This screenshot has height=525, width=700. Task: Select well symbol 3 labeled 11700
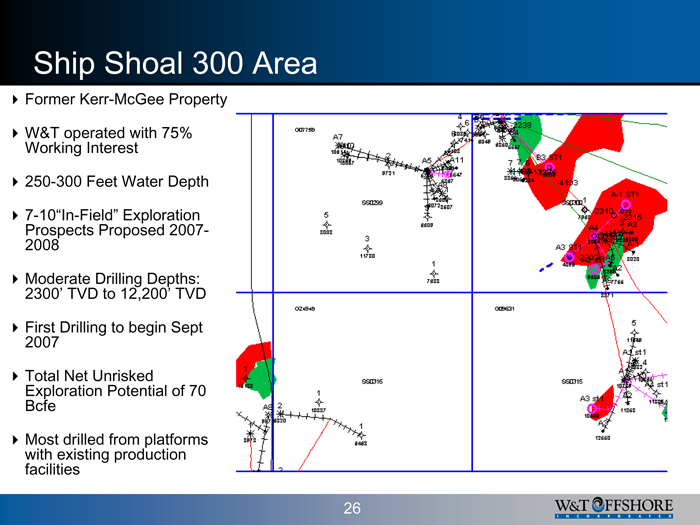[367, 247]
